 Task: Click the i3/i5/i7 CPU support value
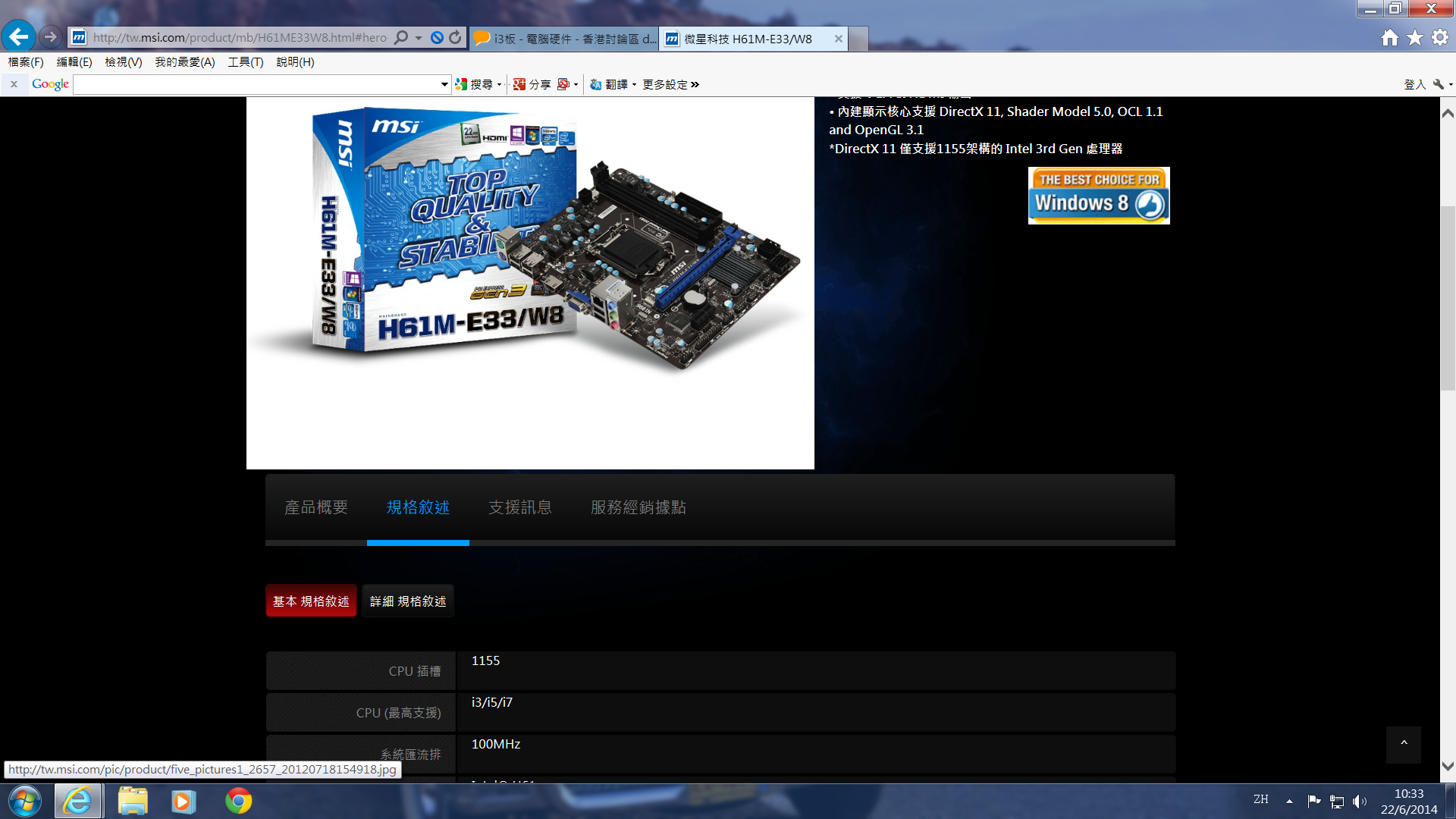point(492,702)
